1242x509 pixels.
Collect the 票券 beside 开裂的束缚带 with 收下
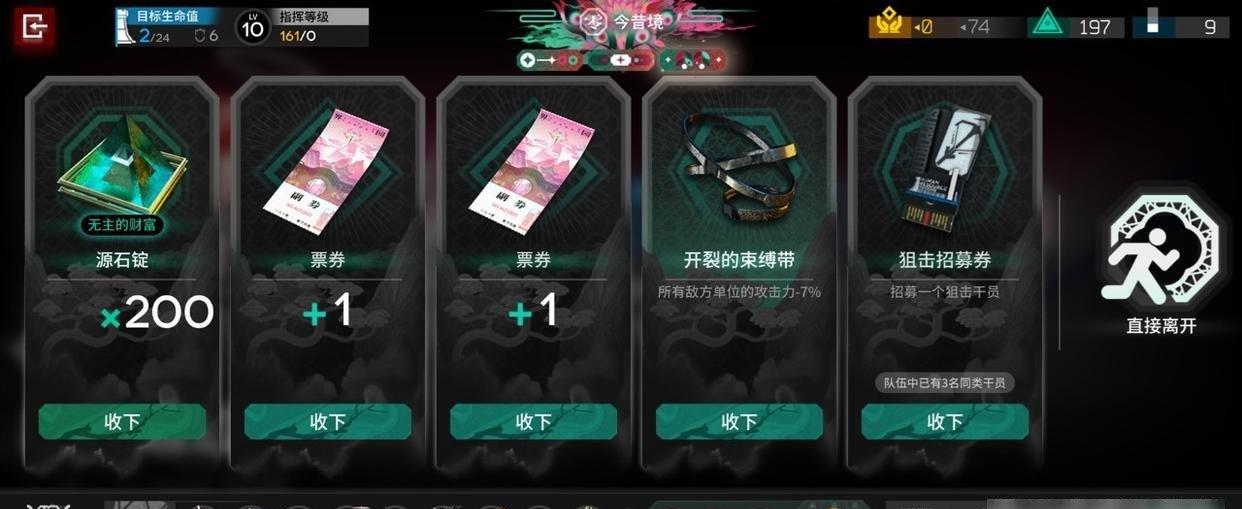pos(533,422)
